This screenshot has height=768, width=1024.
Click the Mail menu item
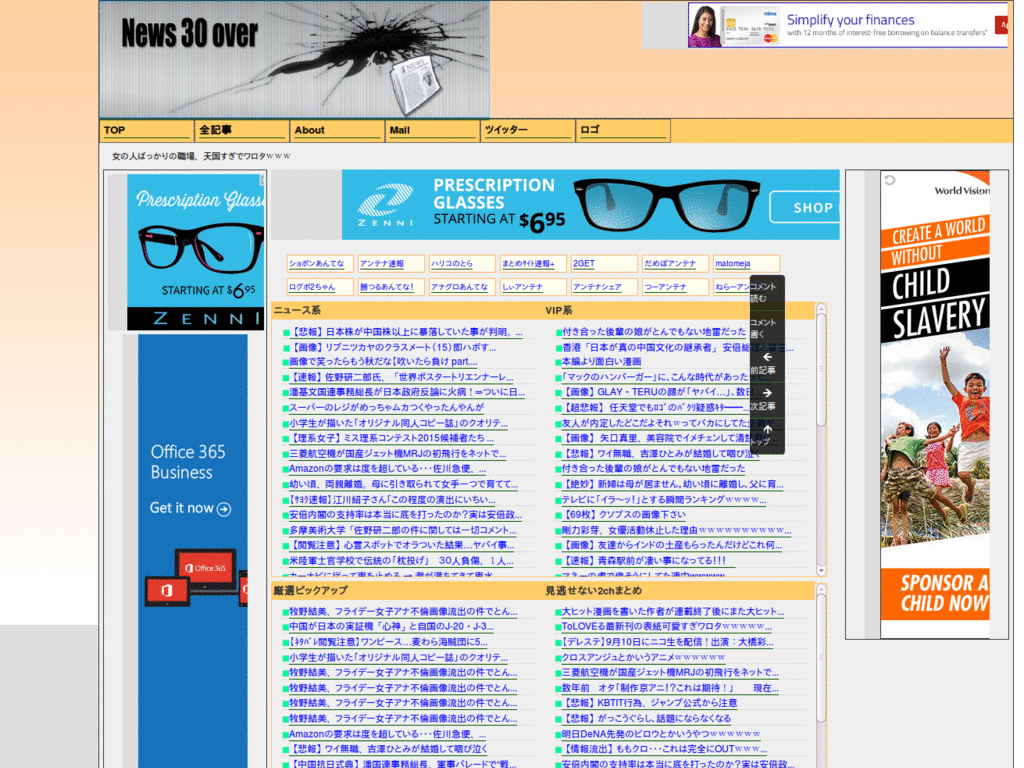431,130
